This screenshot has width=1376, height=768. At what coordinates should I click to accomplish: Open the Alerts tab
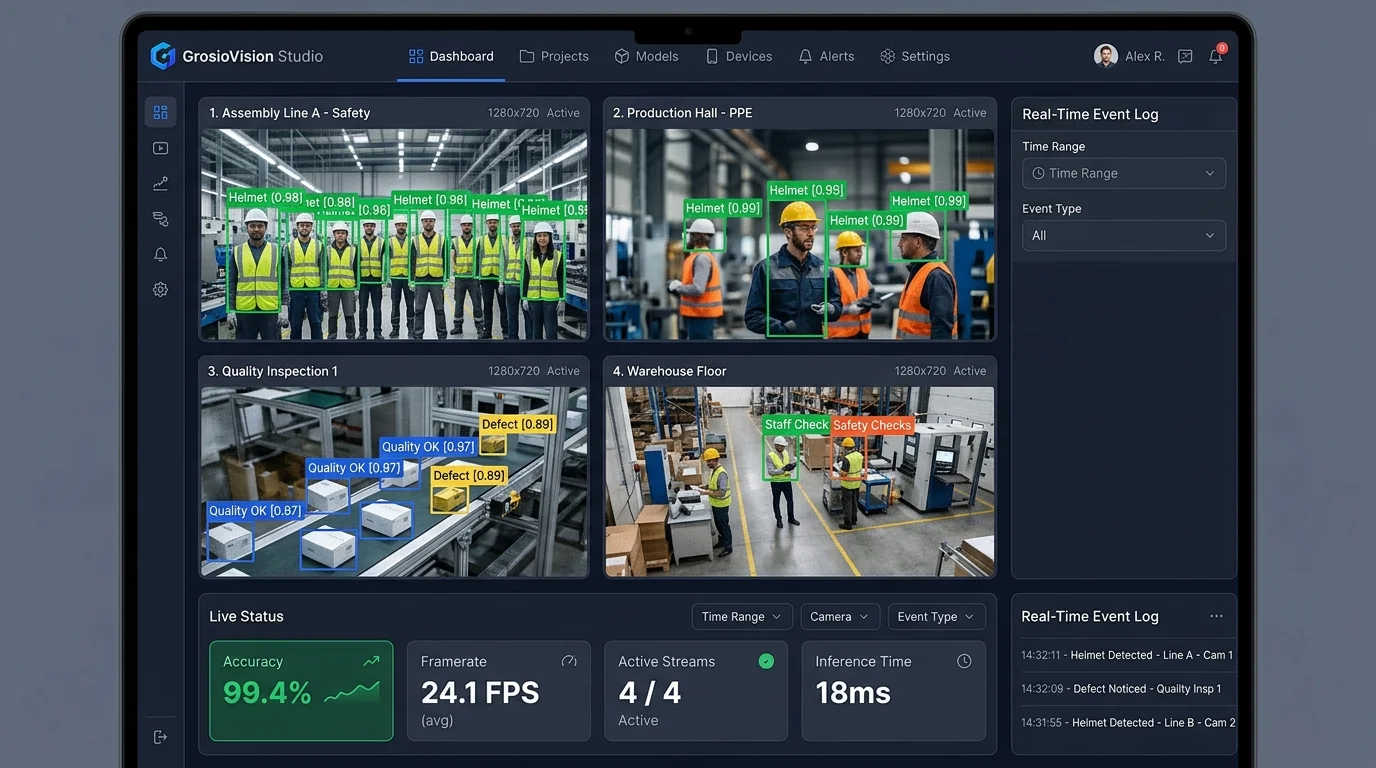click(826, 57)
